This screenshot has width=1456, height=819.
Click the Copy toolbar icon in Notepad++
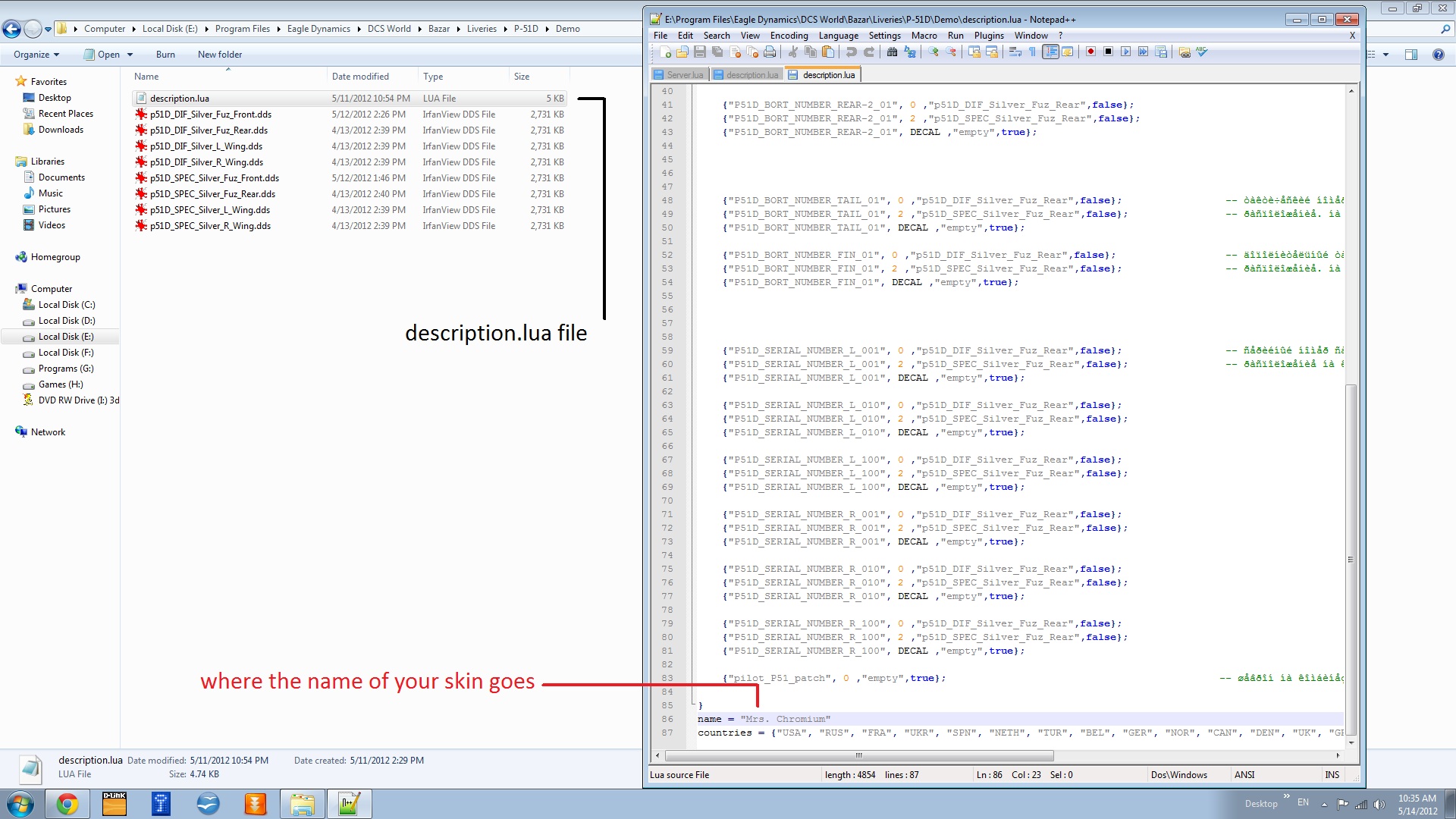(811, 52)
